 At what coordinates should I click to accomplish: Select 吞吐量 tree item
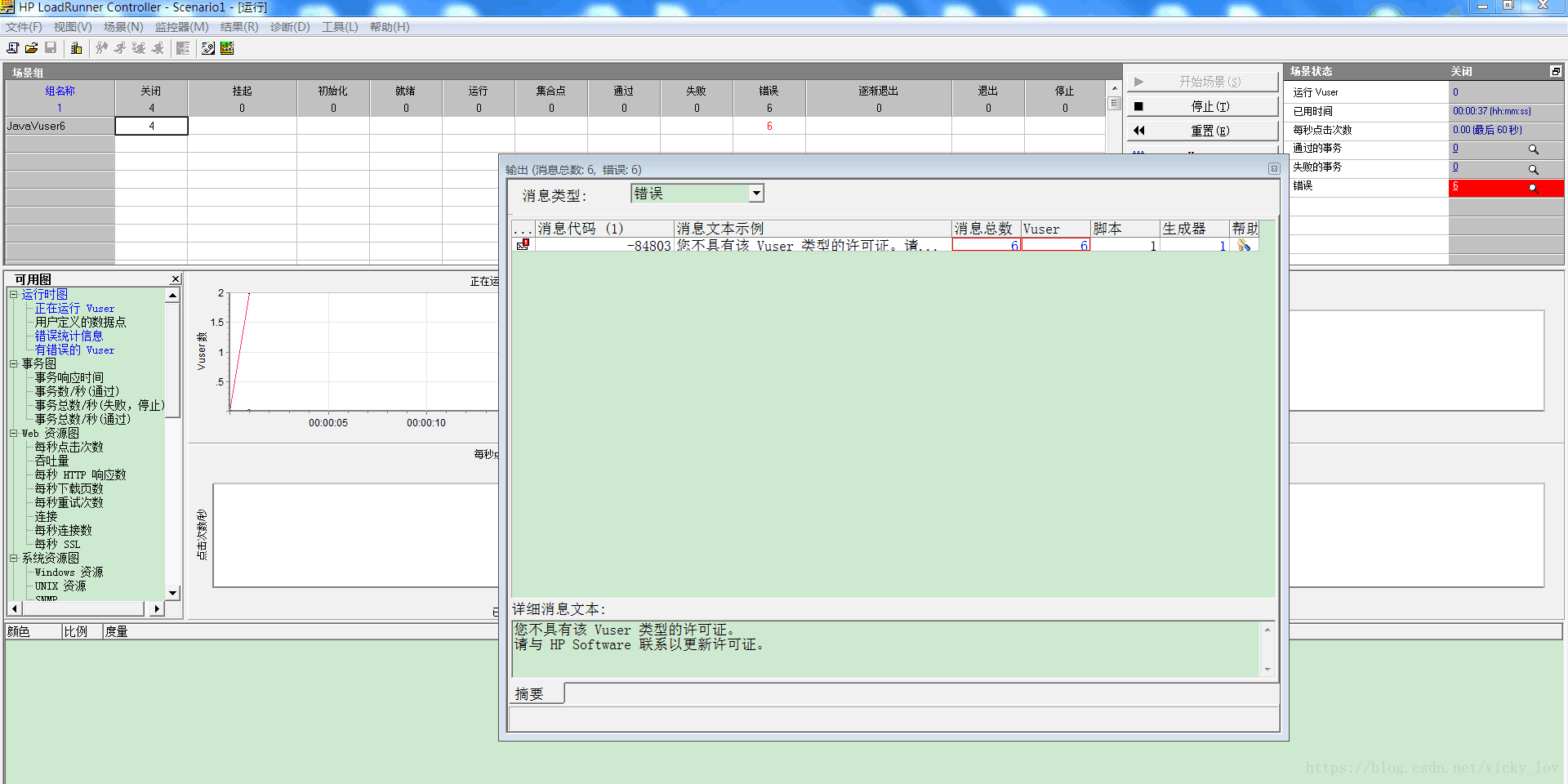[x=51, y=461]
